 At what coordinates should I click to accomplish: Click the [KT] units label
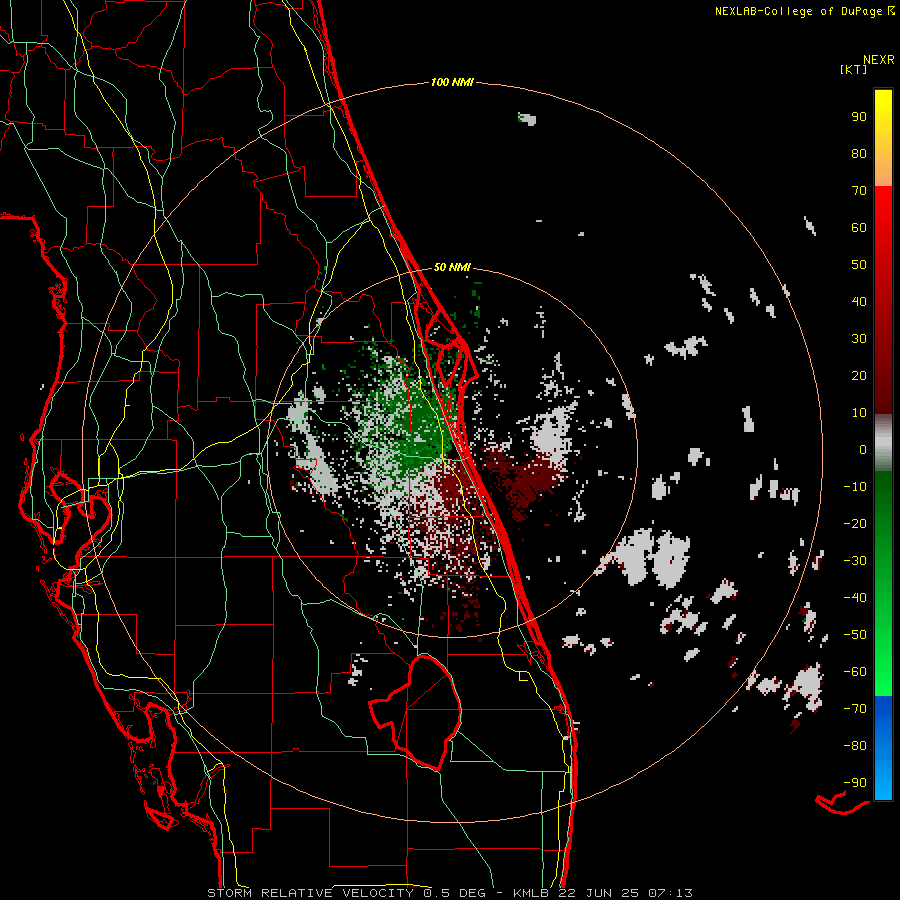[853, 69]
